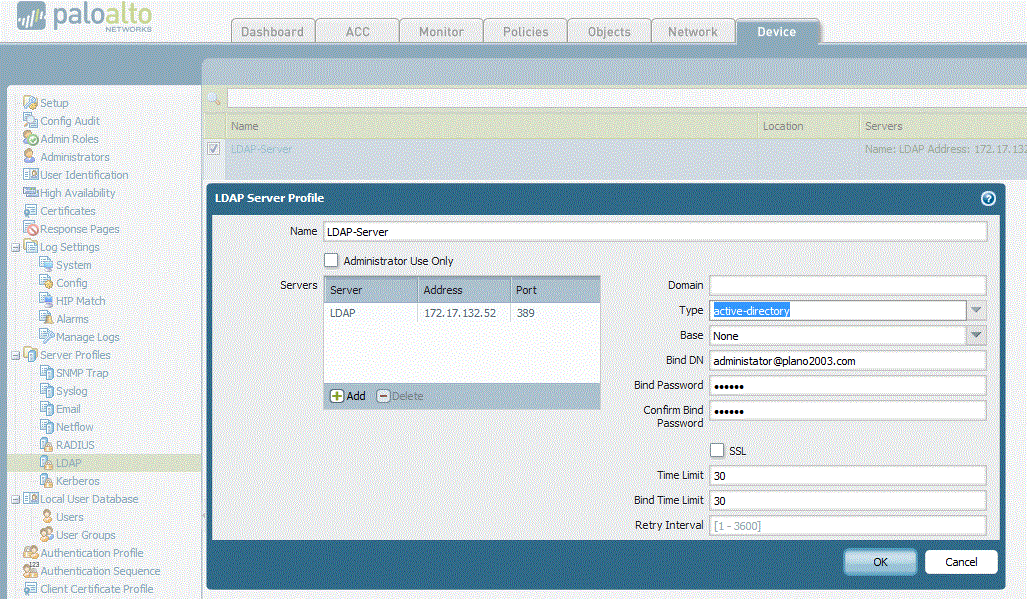1027x599 pixels.
Task: Open the Setup page icon in sidebar
Action: 30,102
